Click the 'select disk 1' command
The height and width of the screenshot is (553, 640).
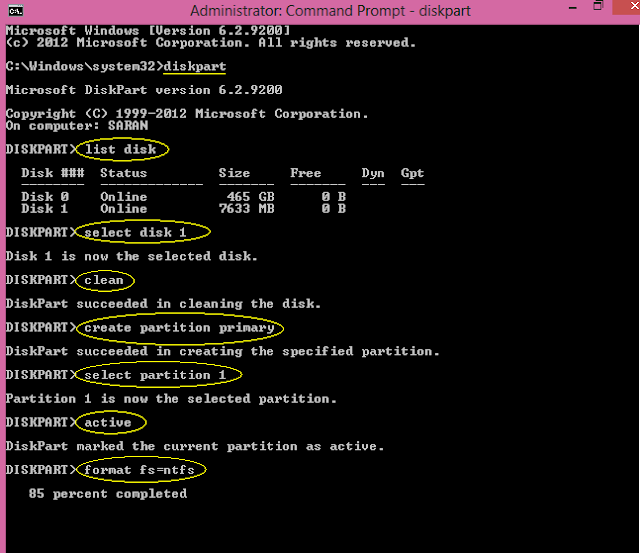pos(135,232)
